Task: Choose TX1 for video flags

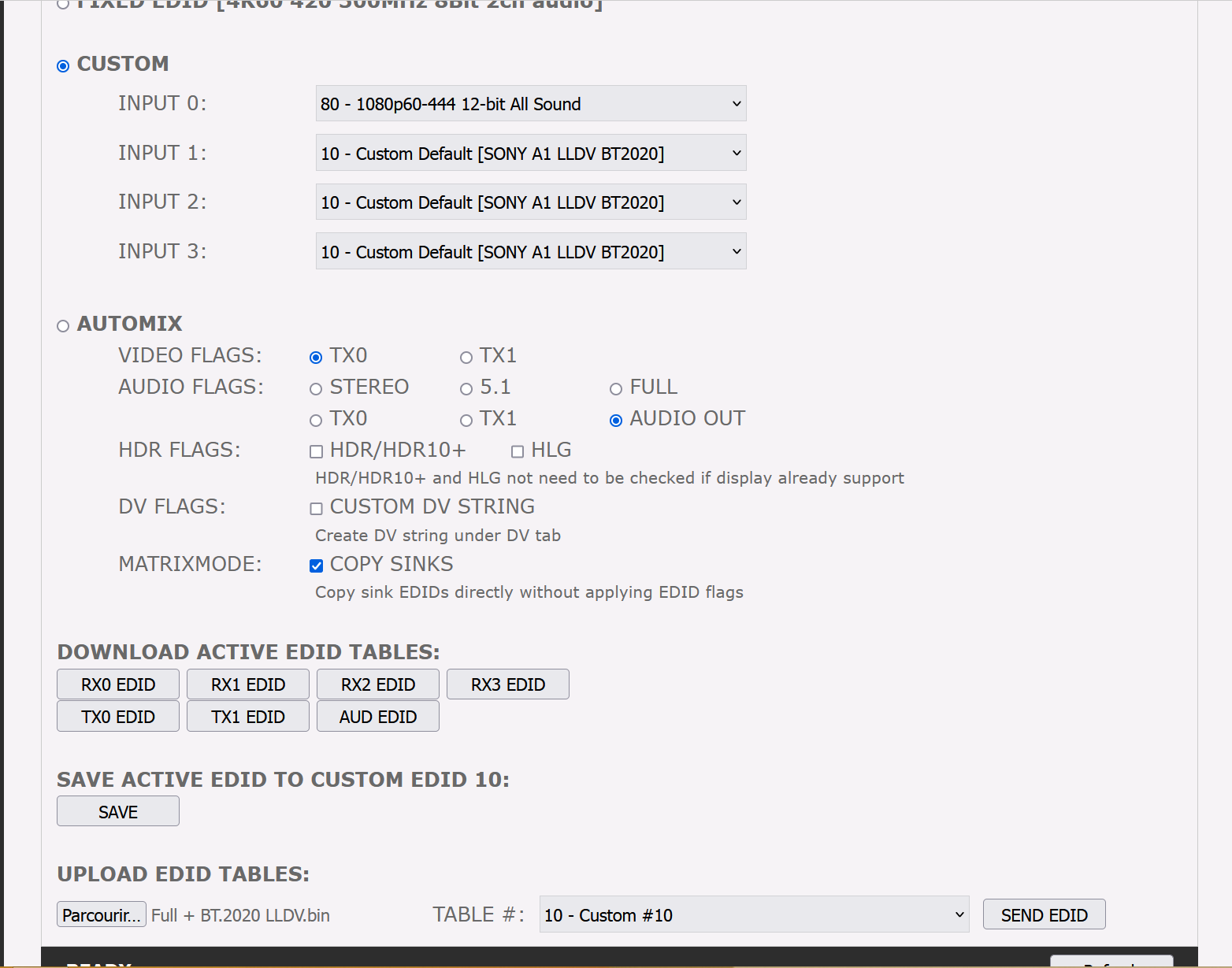Action: pos(466,358)
